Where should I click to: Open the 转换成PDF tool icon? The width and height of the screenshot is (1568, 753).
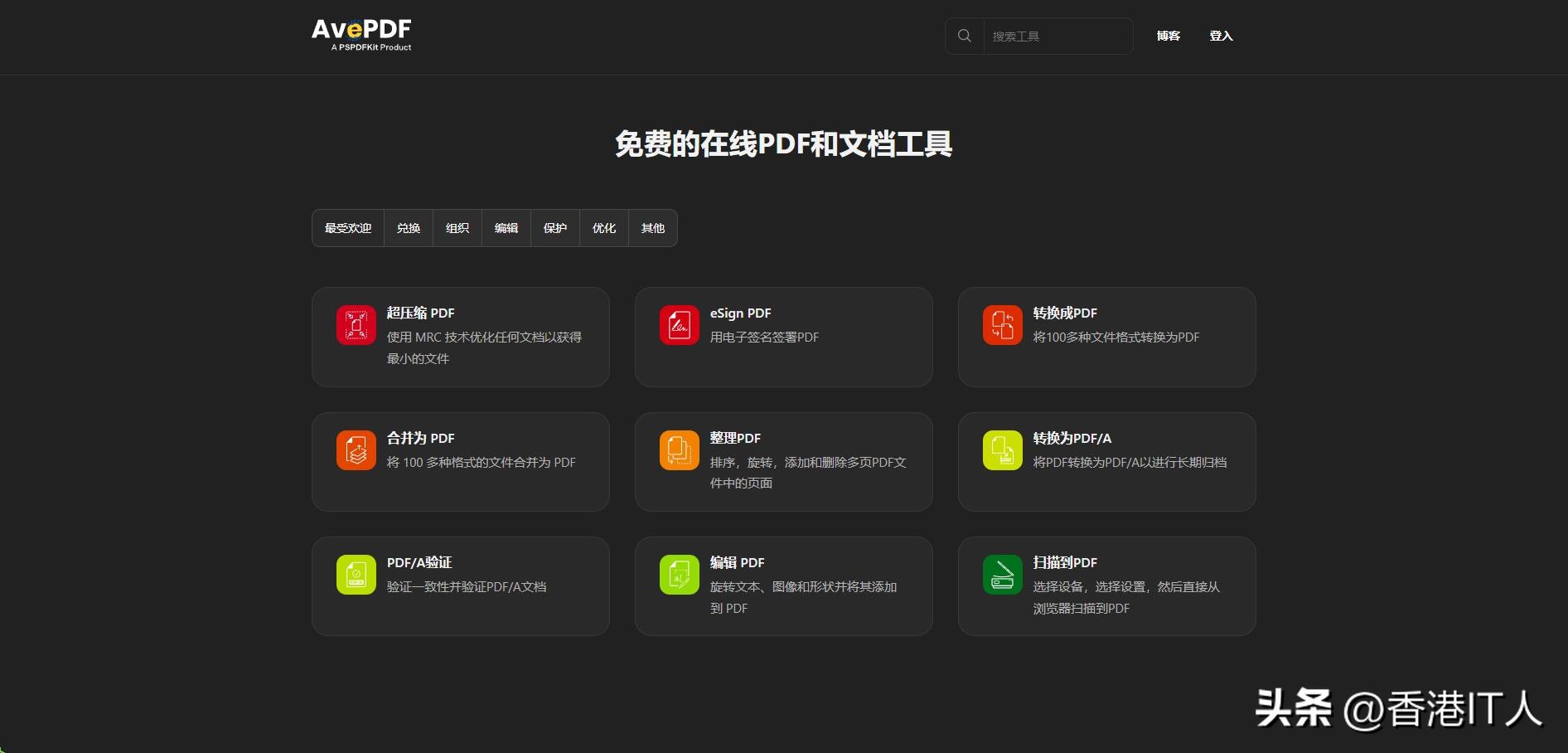click(1002, 324)
